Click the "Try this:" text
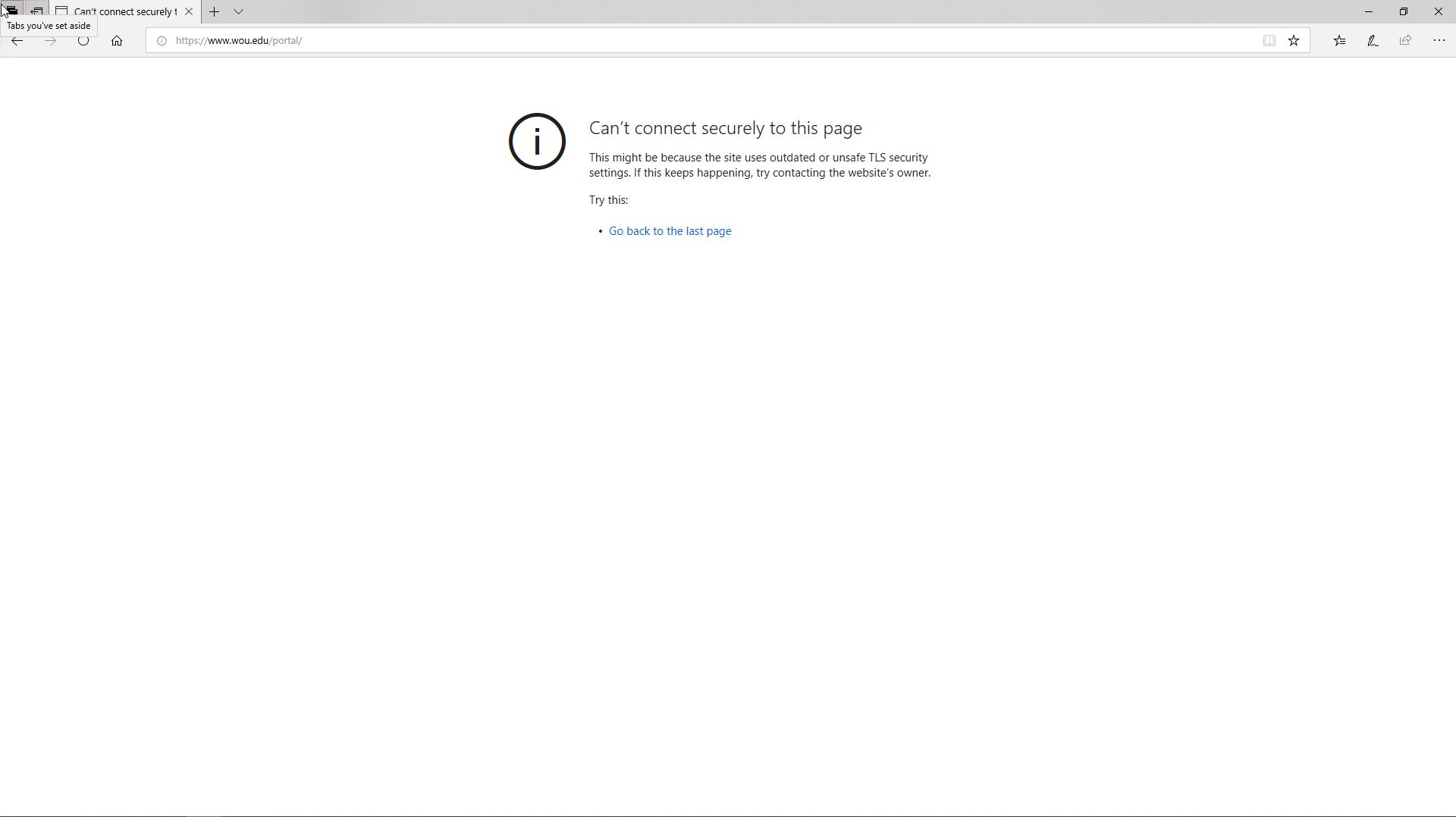Screen dimensions: 1456x817 click(609, 200)
